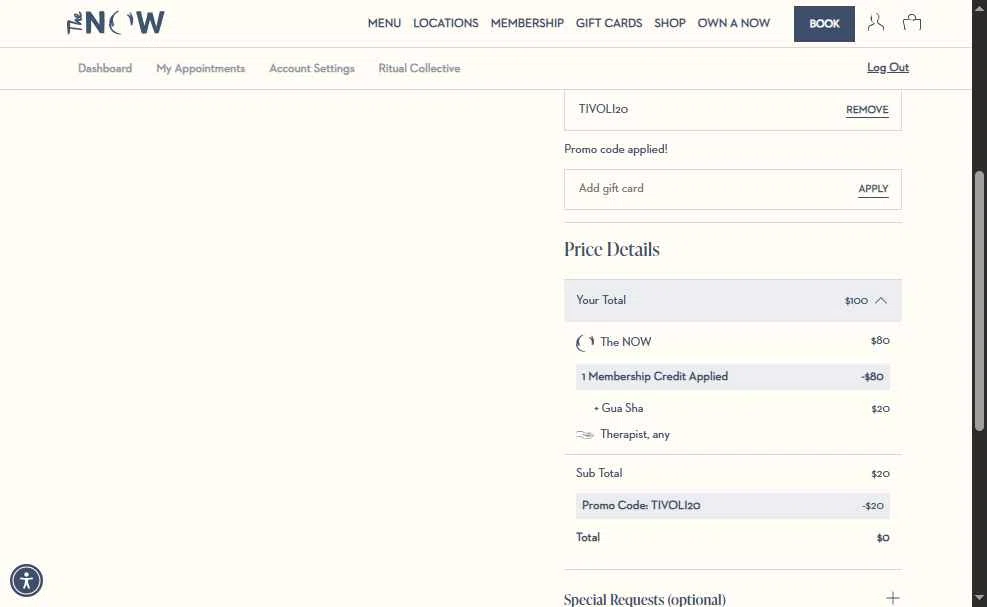Click the $0 total amount
Screen dimensions: 987x607
883,538
